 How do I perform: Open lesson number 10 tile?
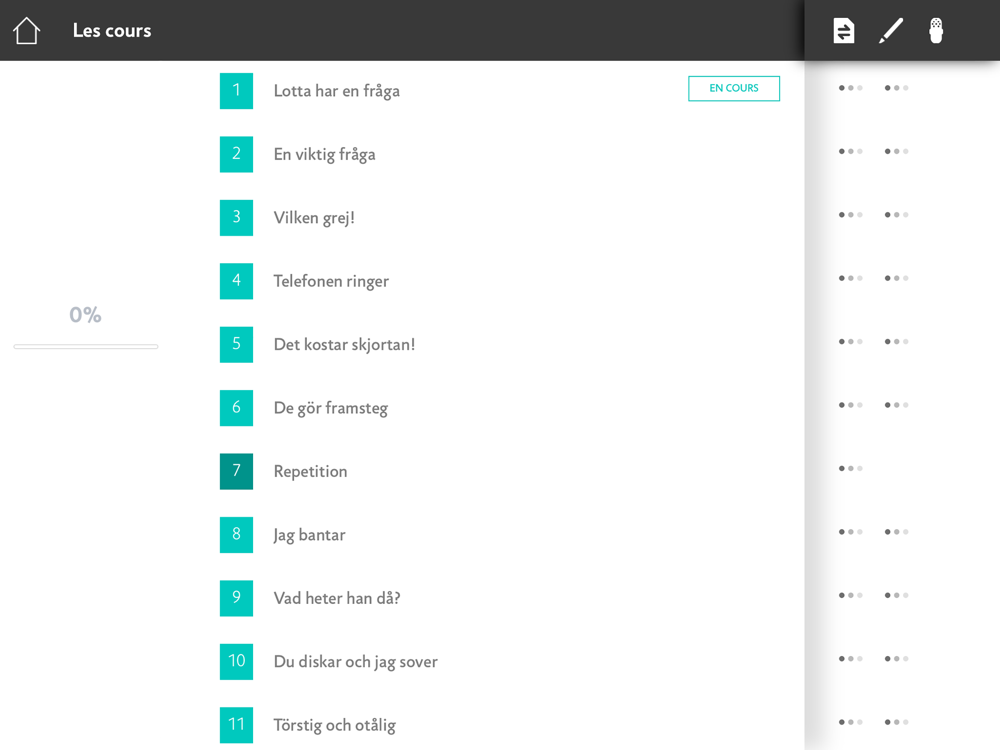click(237, 661)
